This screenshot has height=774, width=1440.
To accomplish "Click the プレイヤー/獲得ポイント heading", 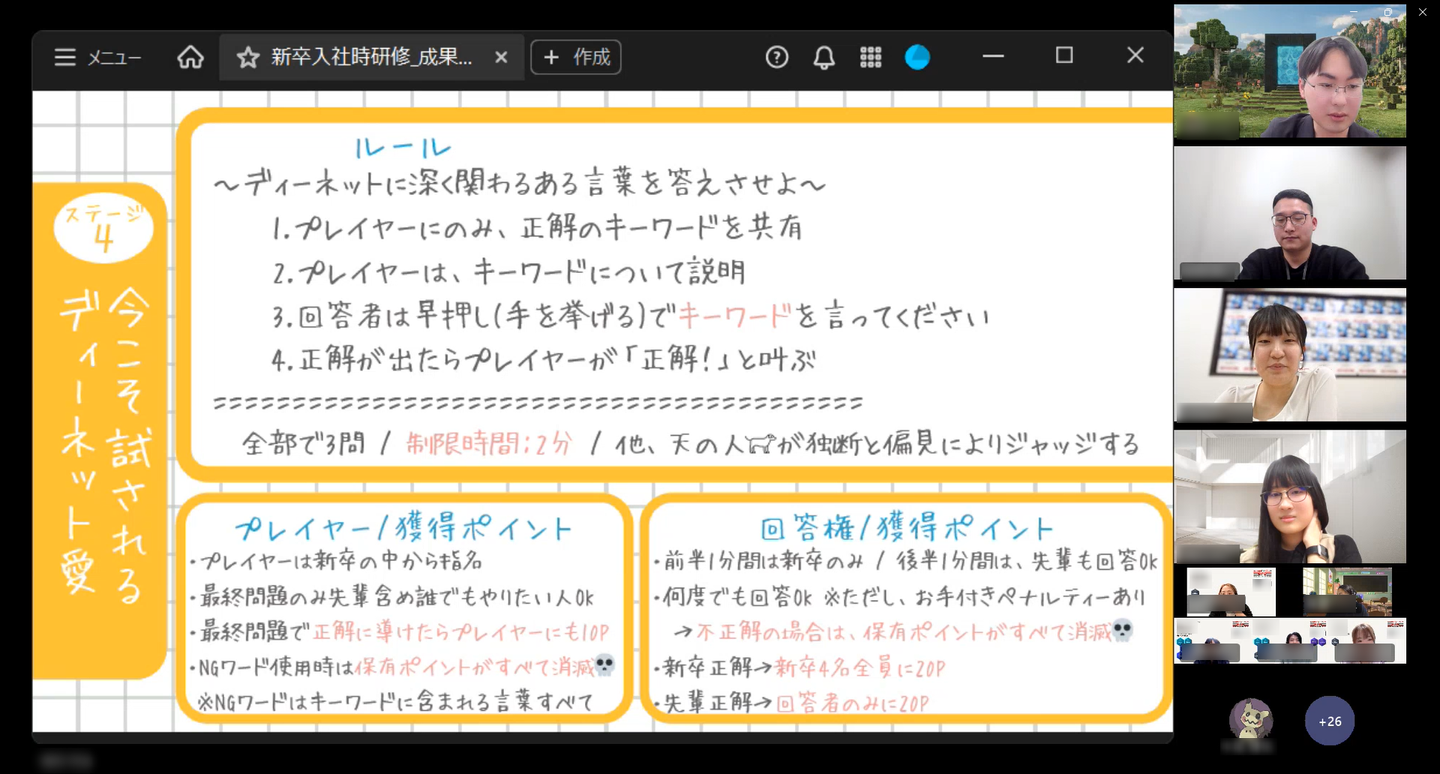I will click(404, 527).
